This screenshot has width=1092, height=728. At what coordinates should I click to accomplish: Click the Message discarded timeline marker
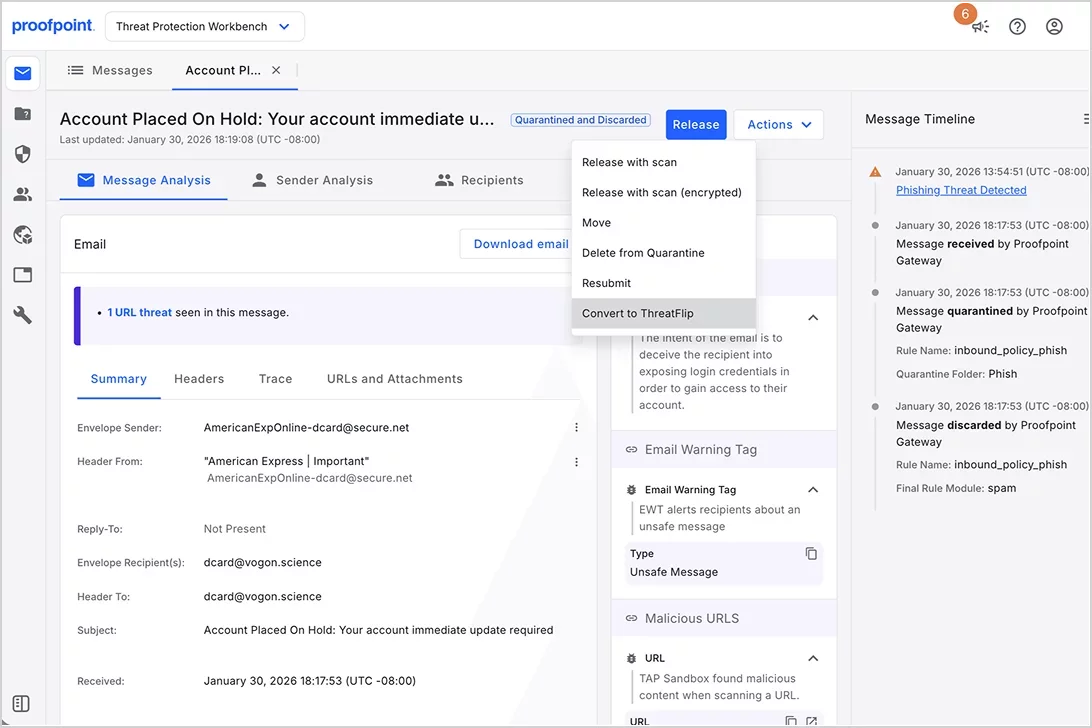[x=875, y=407]
